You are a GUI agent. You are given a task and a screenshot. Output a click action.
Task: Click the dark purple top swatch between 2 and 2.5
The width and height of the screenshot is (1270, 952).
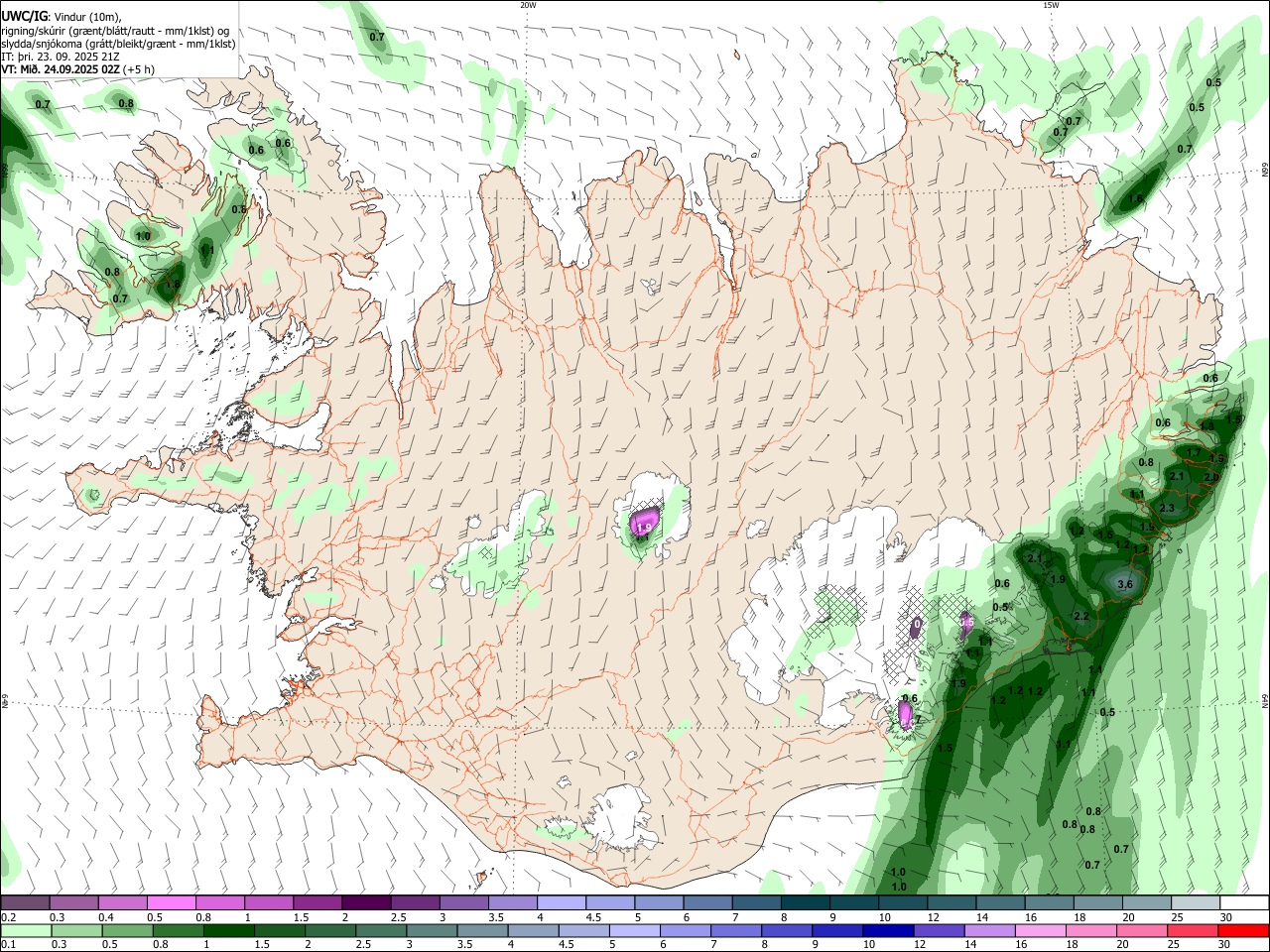click(x=366, y=902)
